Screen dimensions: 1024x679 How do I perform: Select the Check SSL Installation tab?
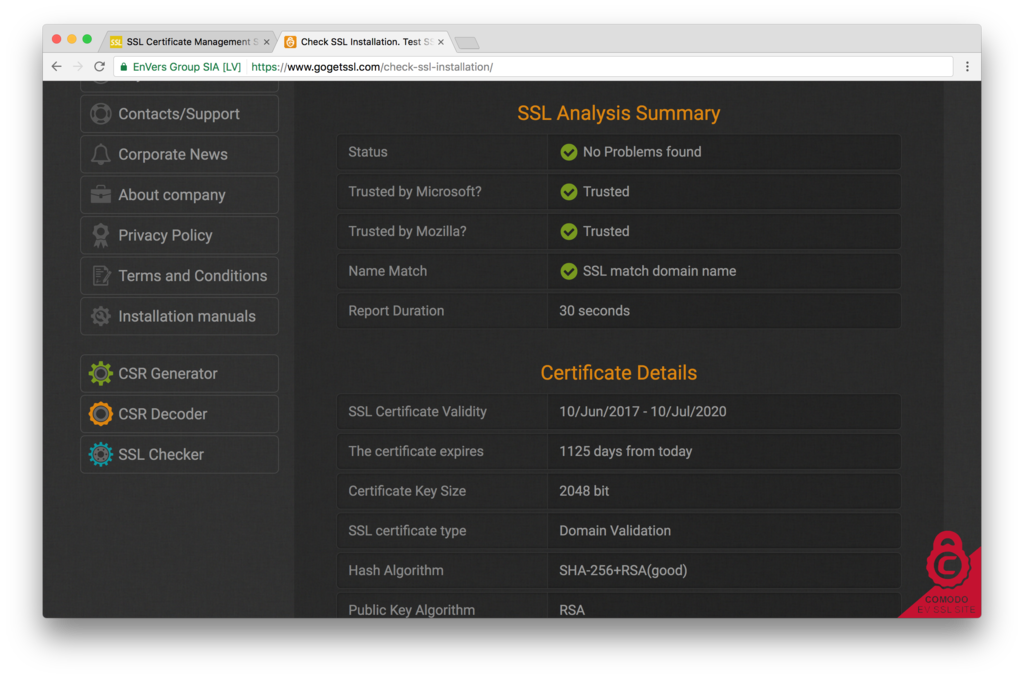[366, 42]
